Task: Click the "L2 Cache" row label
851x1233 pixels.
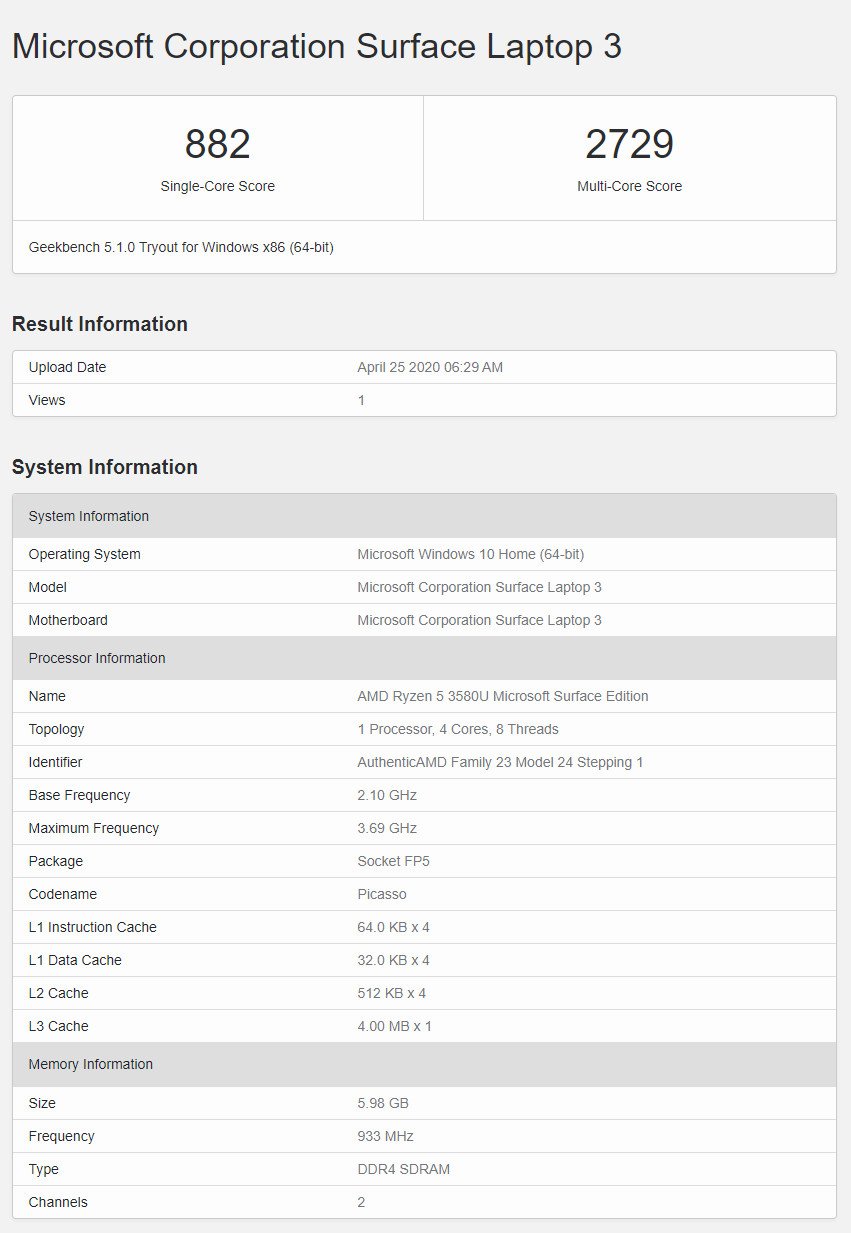Action: tap(59, 993)
